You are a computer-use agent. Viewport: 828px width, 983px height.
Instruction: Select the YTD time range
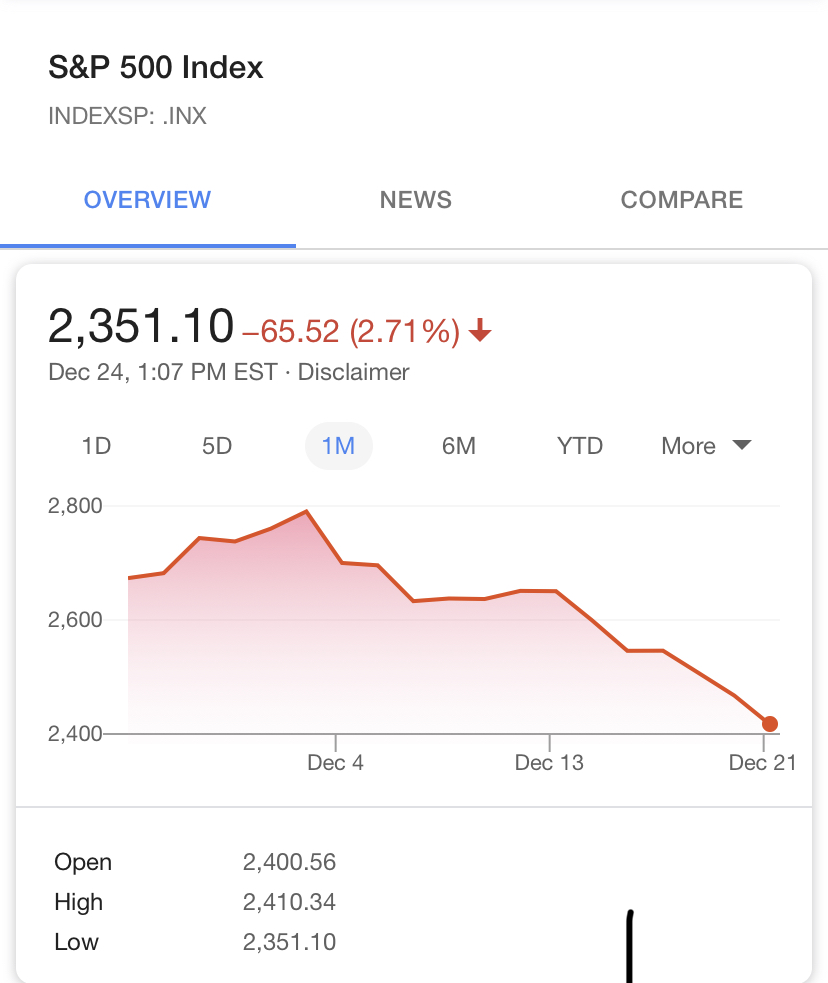(x=580, y=446)
